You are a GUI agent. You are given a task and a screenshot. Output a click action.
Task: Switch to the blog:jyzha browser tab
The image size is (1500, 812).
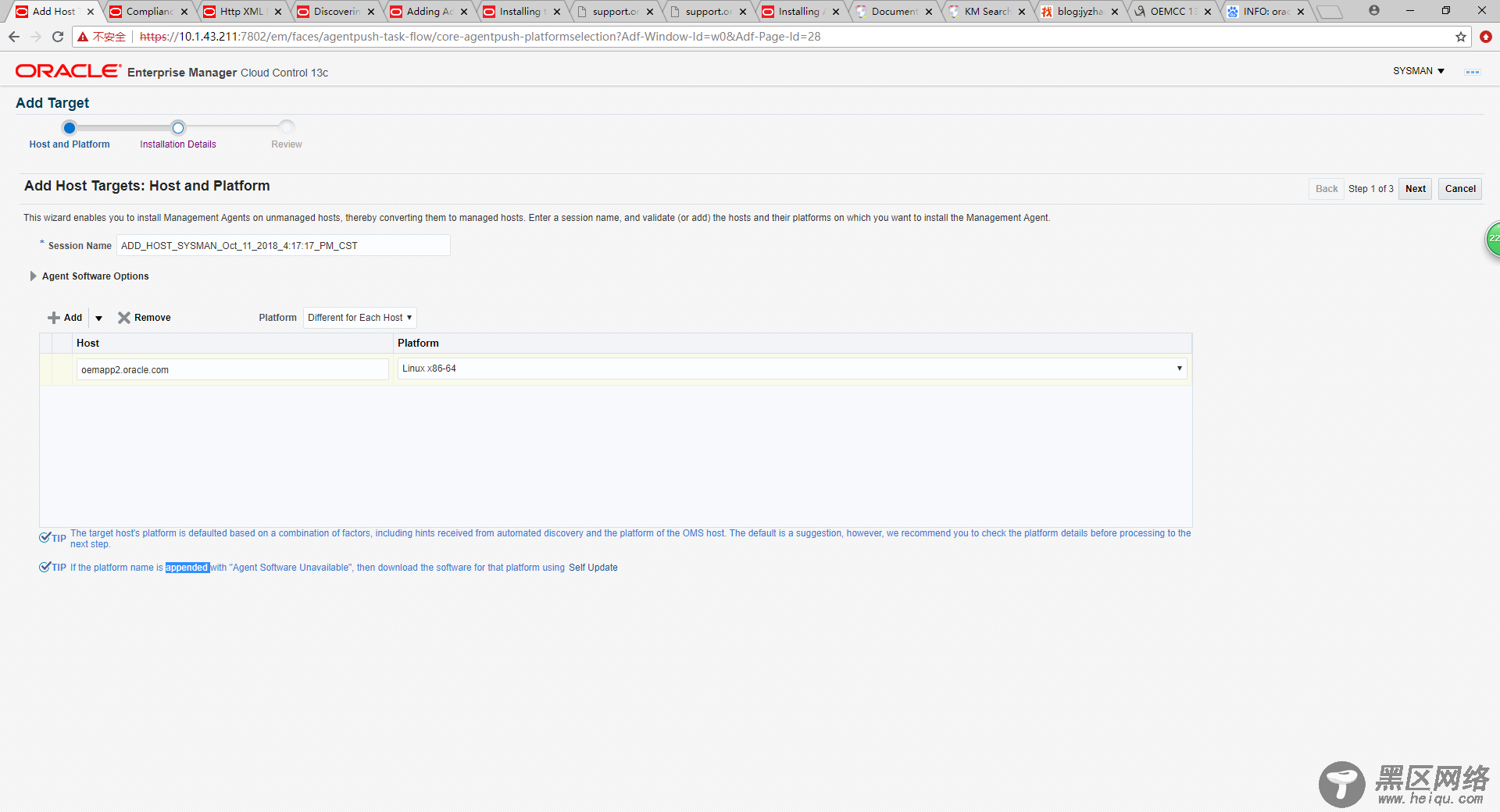[x=1080, y=12]
